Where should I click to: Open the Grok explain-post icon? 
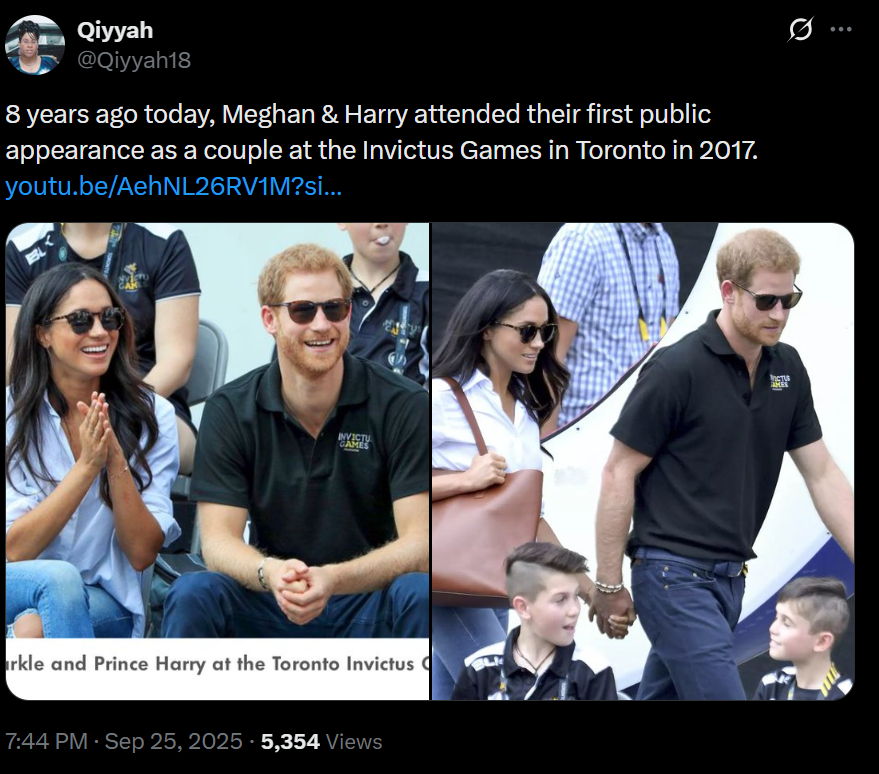click(800, 29)
